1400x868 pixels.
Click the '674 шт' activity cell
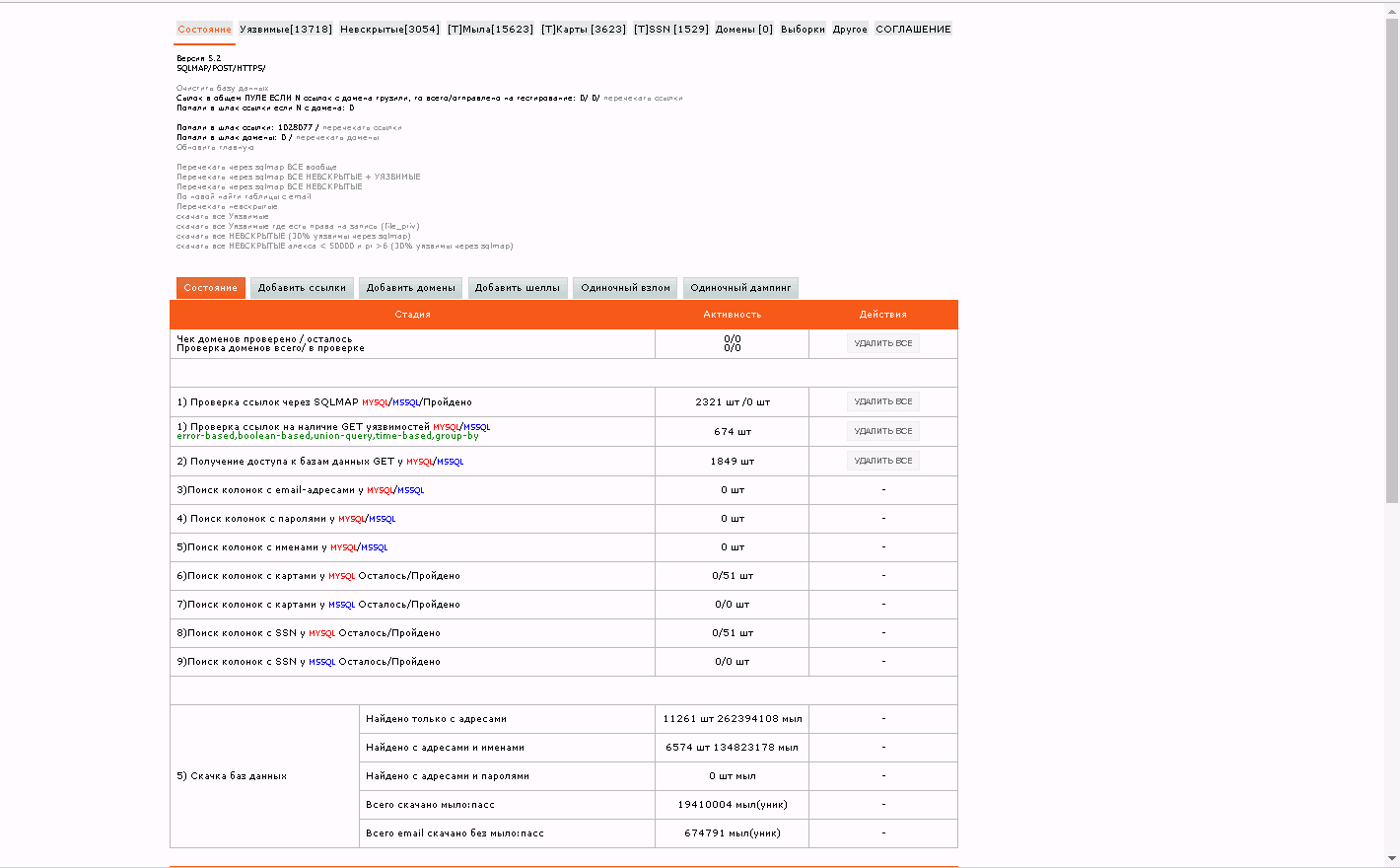733,432
